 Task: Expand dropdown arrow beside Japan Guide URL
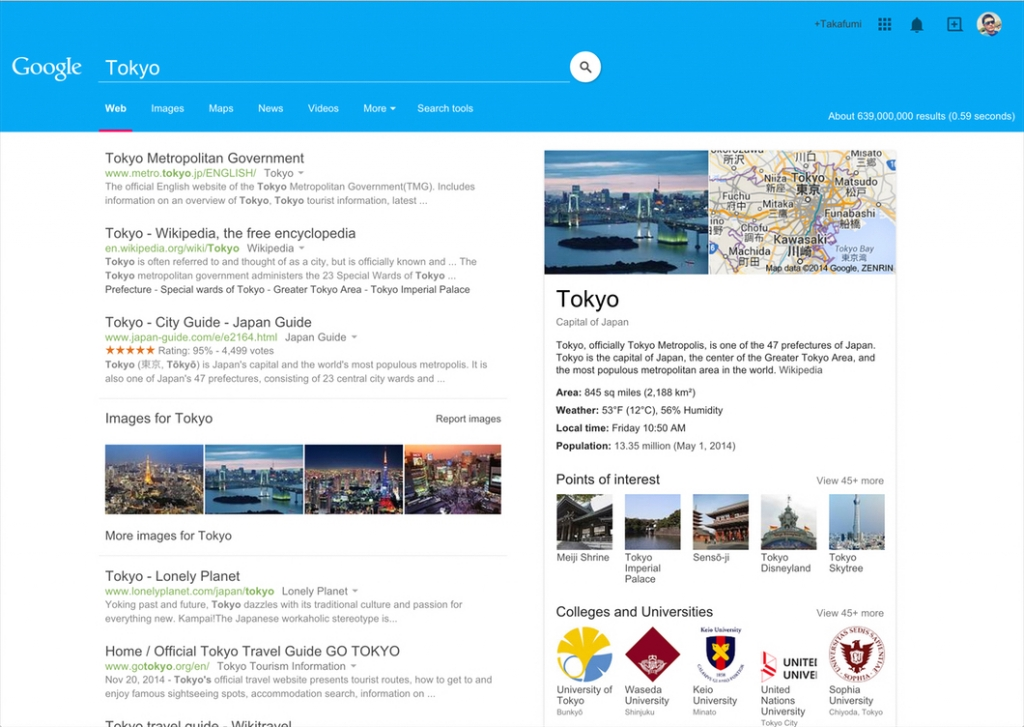[x=354, y=337]
